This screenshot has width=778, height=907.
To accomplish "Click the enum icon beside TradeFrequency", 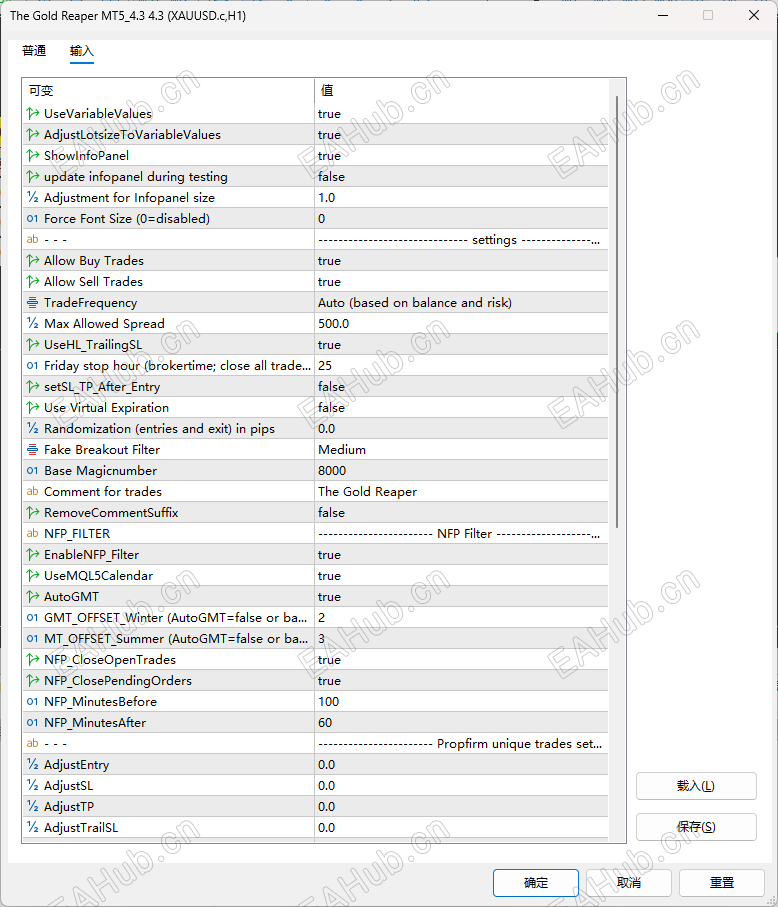I will pyautogui.click(x=32, y=303).
